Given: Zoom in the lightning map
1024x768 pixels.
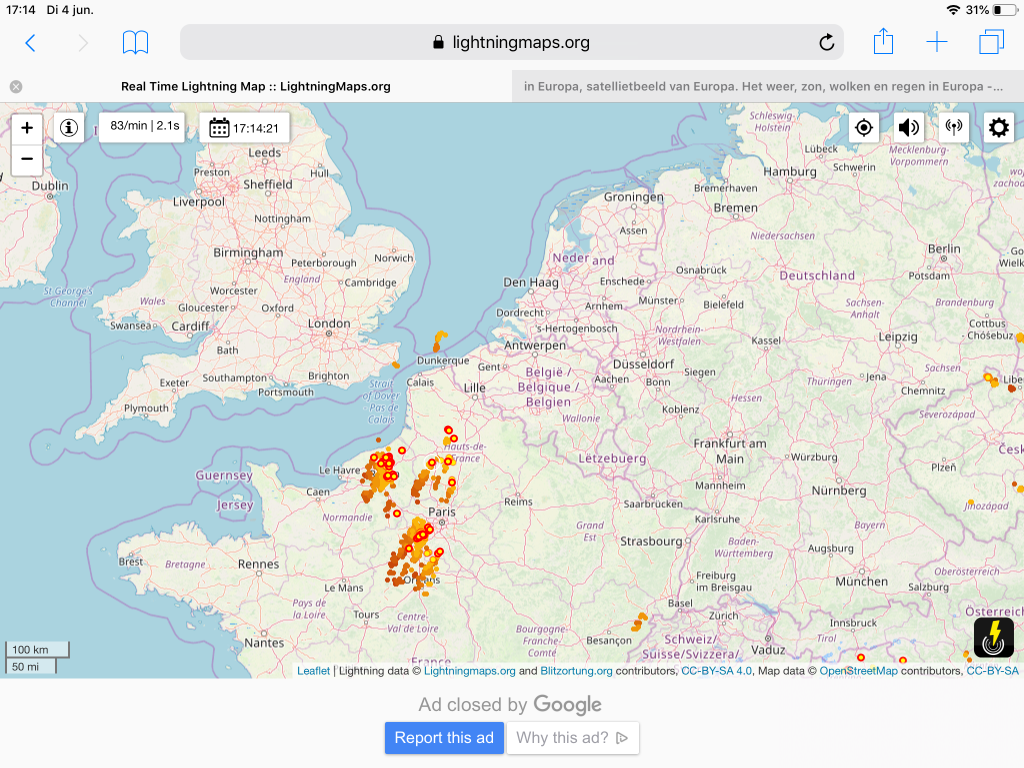Looking at the screenshot, I should [x=27, y=127].
